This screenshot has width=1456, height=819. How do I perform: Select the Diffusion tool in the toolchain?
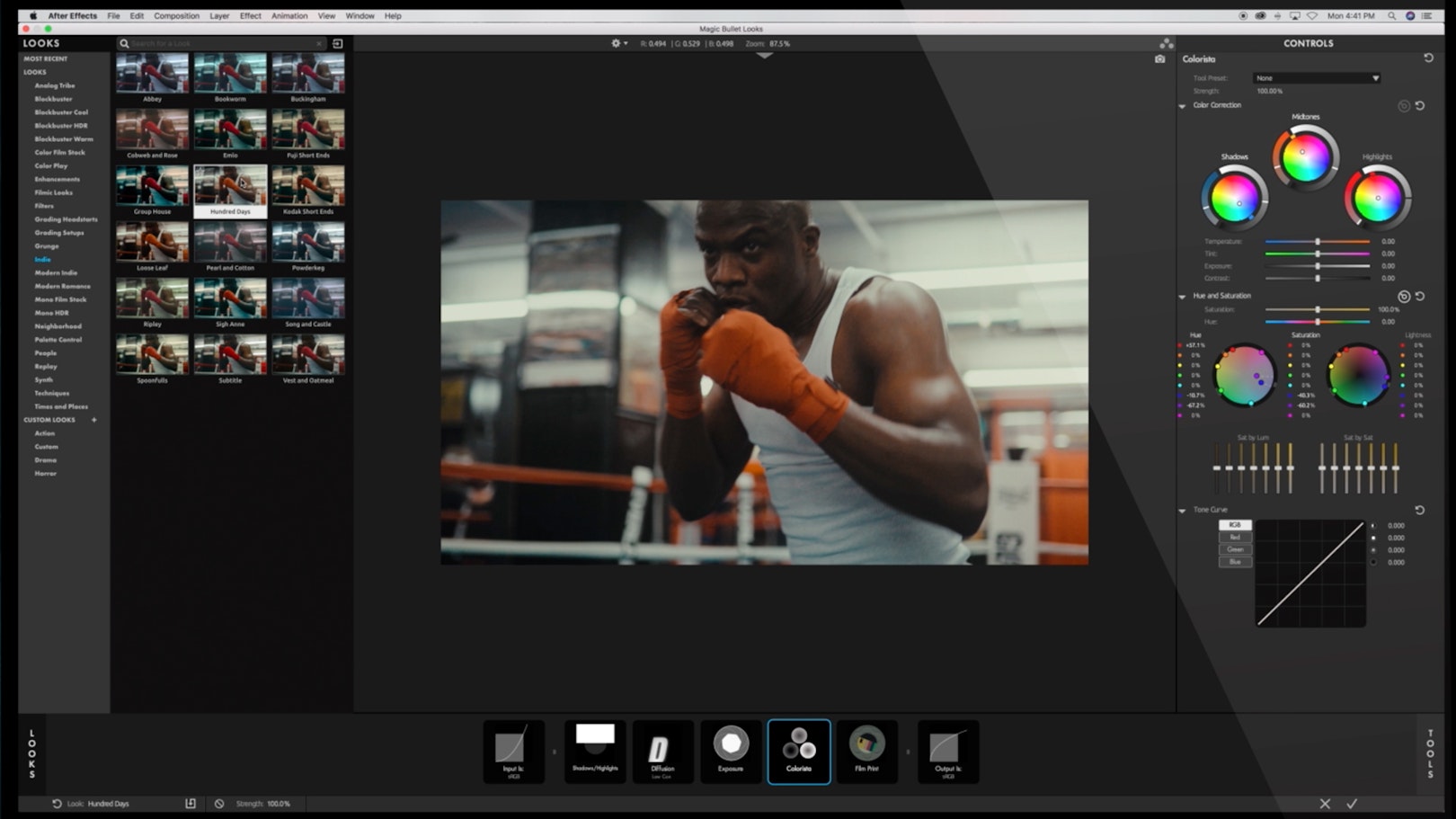(662, 752)
